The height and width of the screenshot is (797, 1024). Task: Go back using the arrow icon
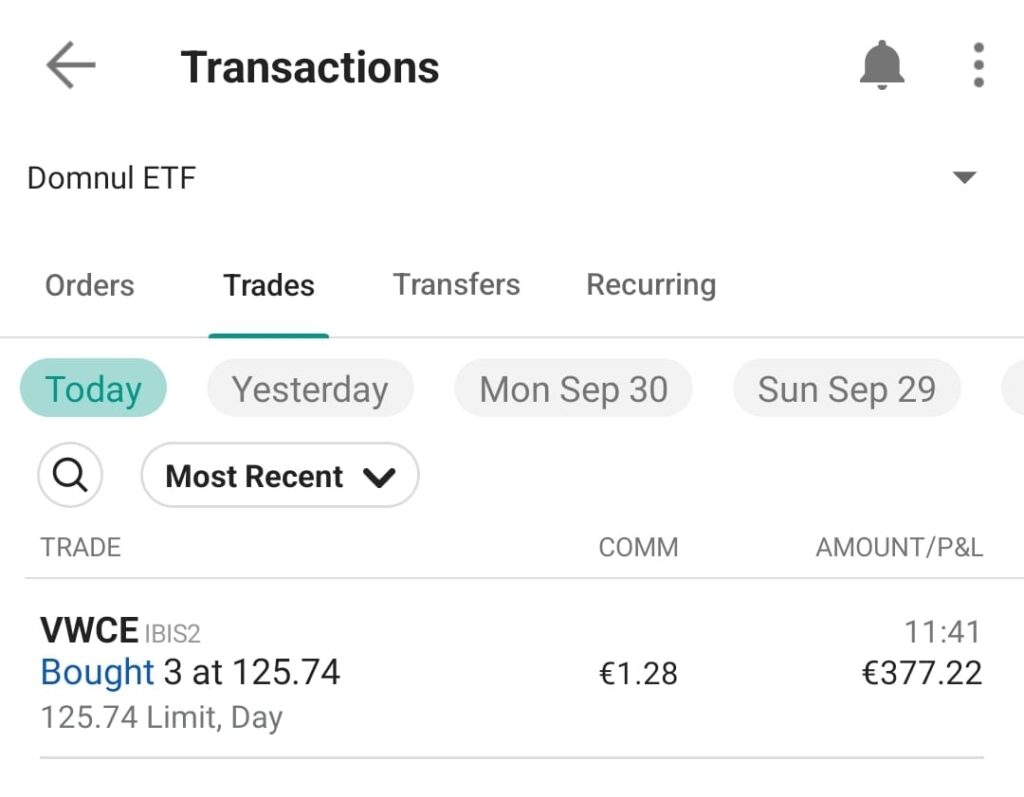pos(70,67)
